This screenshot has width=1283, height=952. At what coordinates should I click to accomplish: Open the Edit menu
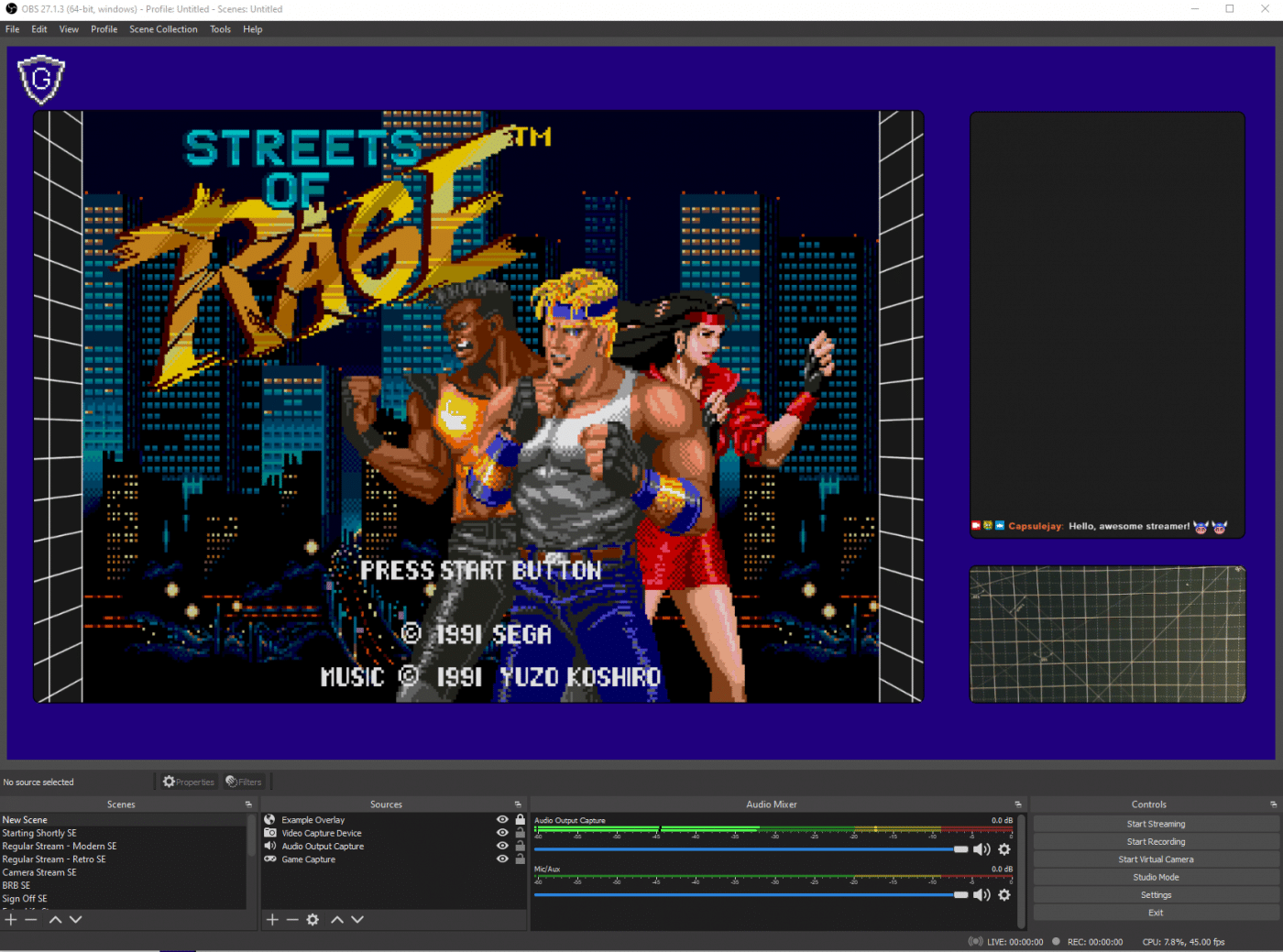coord(39,29)
